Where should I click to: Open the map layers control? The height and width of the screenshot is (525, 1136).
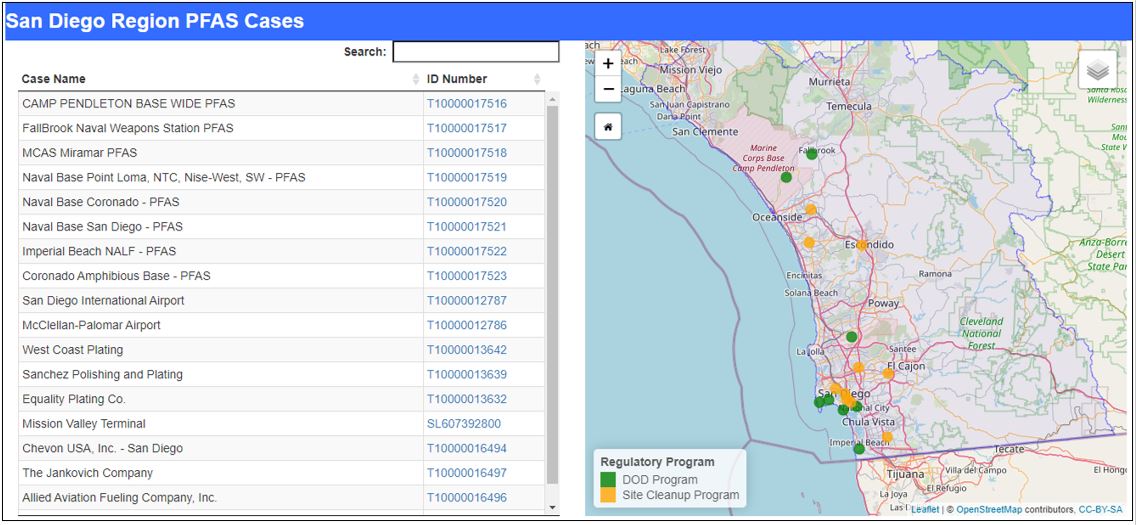pyautogui.click(x=1097, y=70)
